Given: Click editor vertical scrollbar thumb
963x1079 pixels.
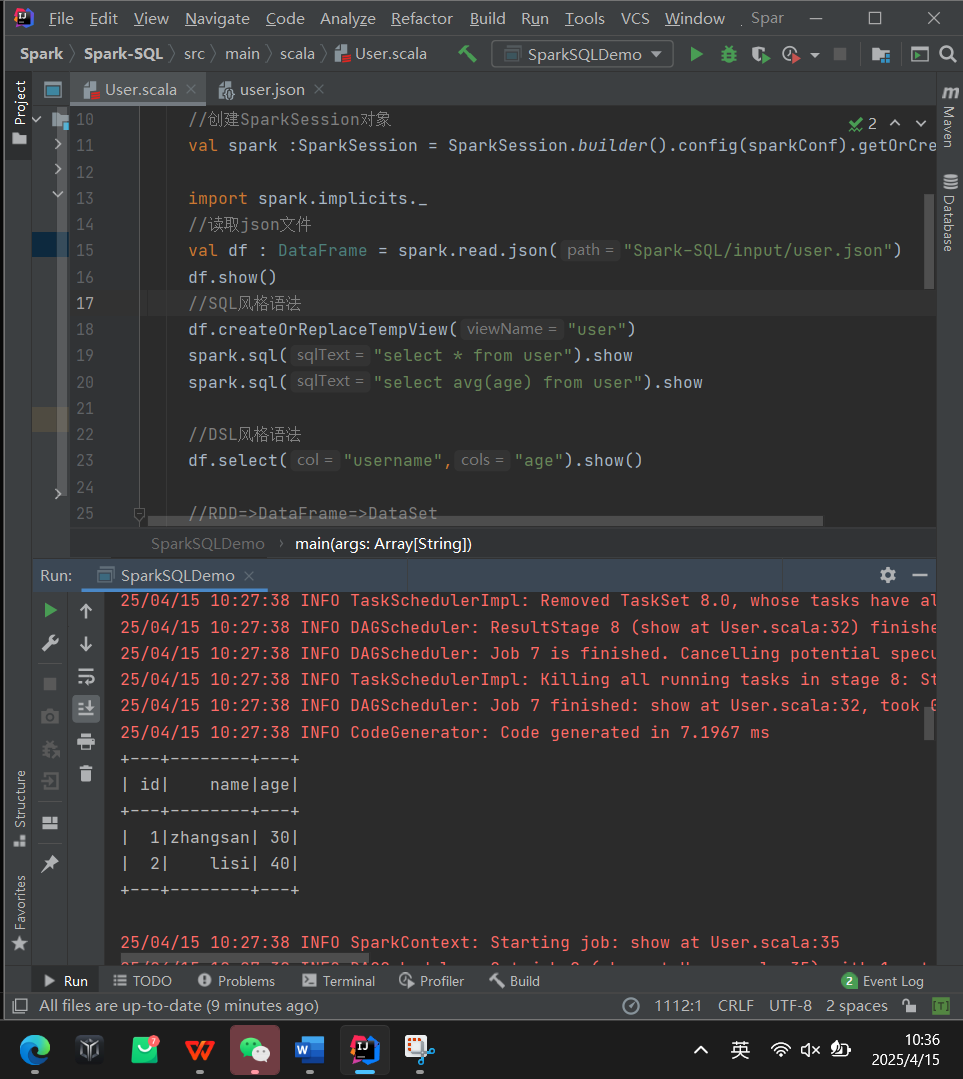Looking at the screenshot, I should [x=929, y=241].
